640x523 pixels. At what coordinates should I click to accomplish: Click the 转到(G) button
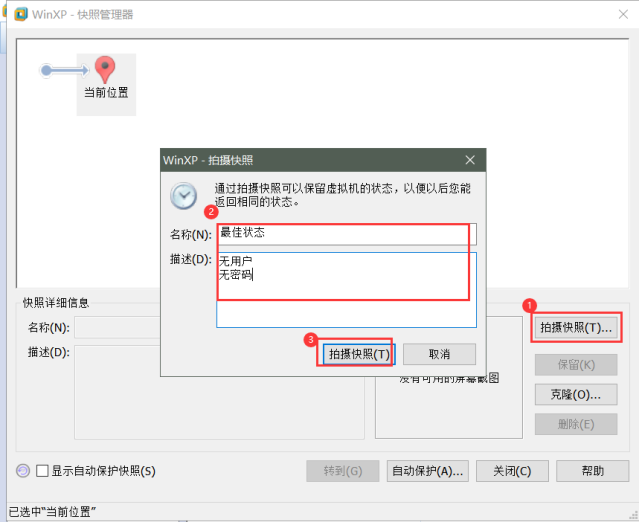pyautogui.click(x=343, y=471)
